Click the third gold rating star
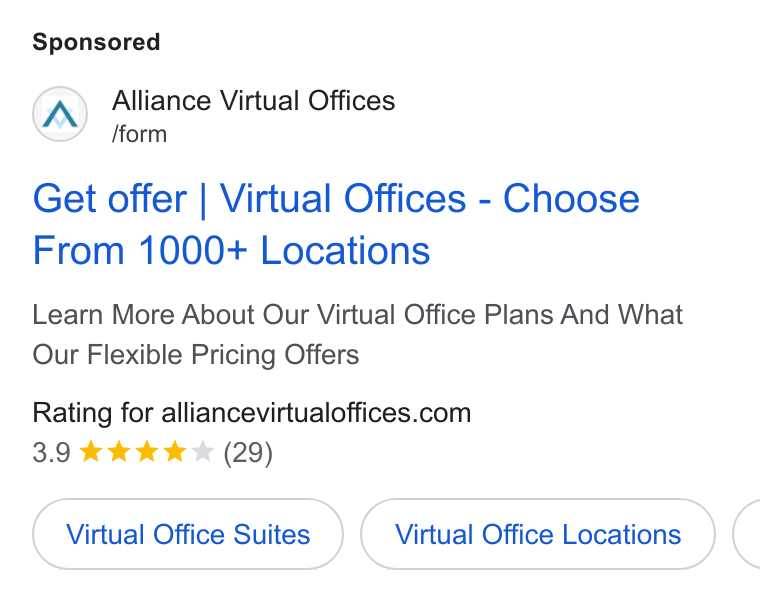This screenshot has width=760, height=602. [x=147, y=452]
